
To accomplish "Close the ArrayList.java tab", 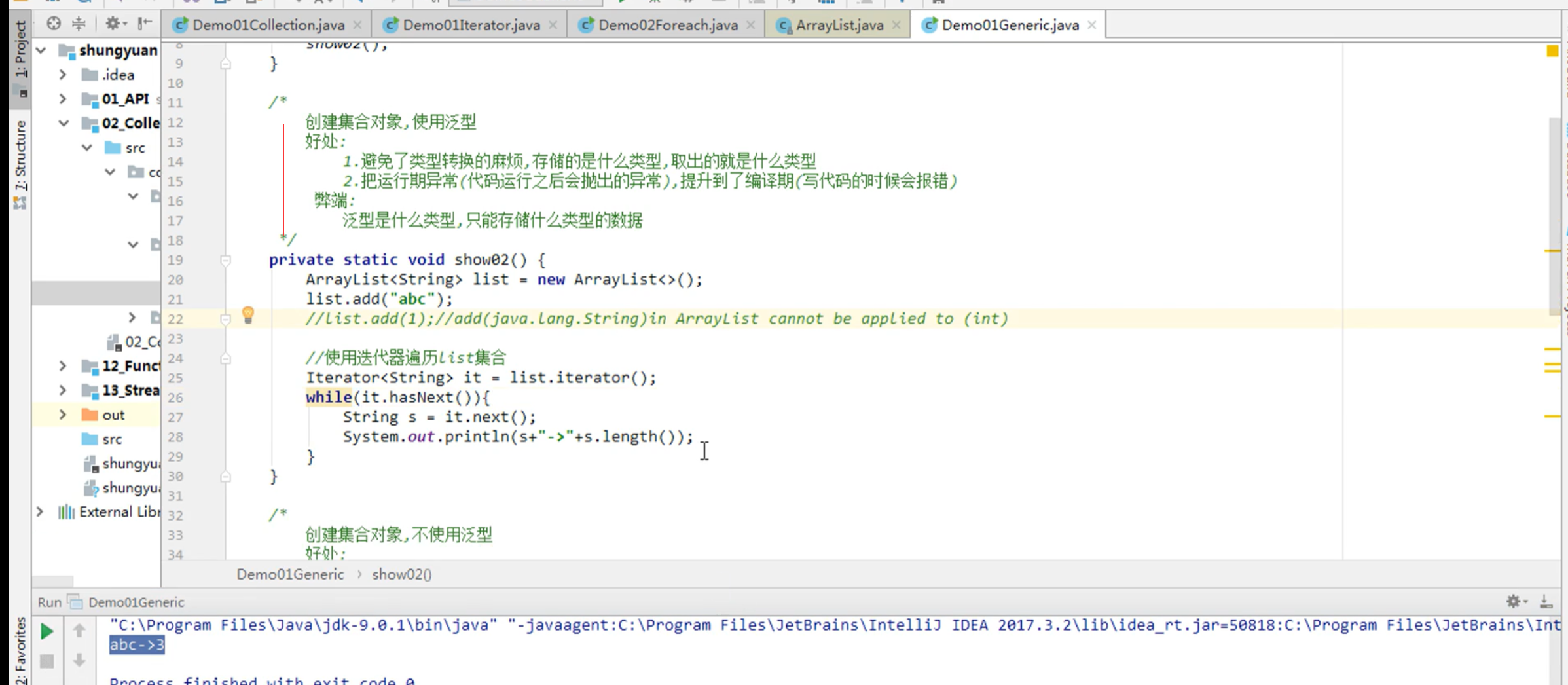I will click(896, 25).
